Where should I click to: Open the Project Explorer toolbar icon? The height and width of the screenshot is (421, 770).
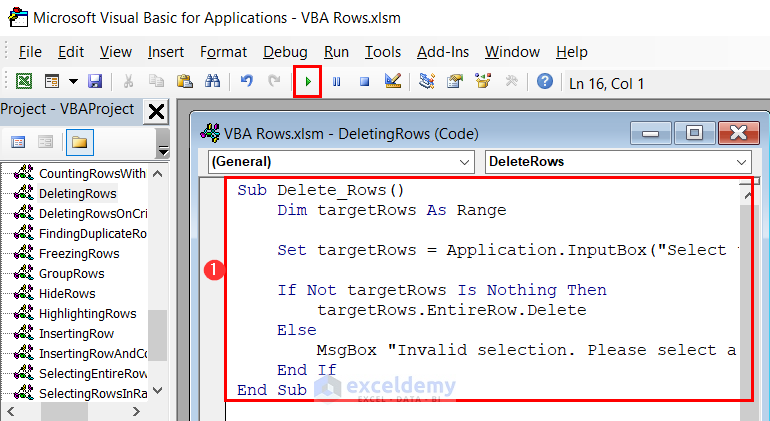[x=427, y=81]
